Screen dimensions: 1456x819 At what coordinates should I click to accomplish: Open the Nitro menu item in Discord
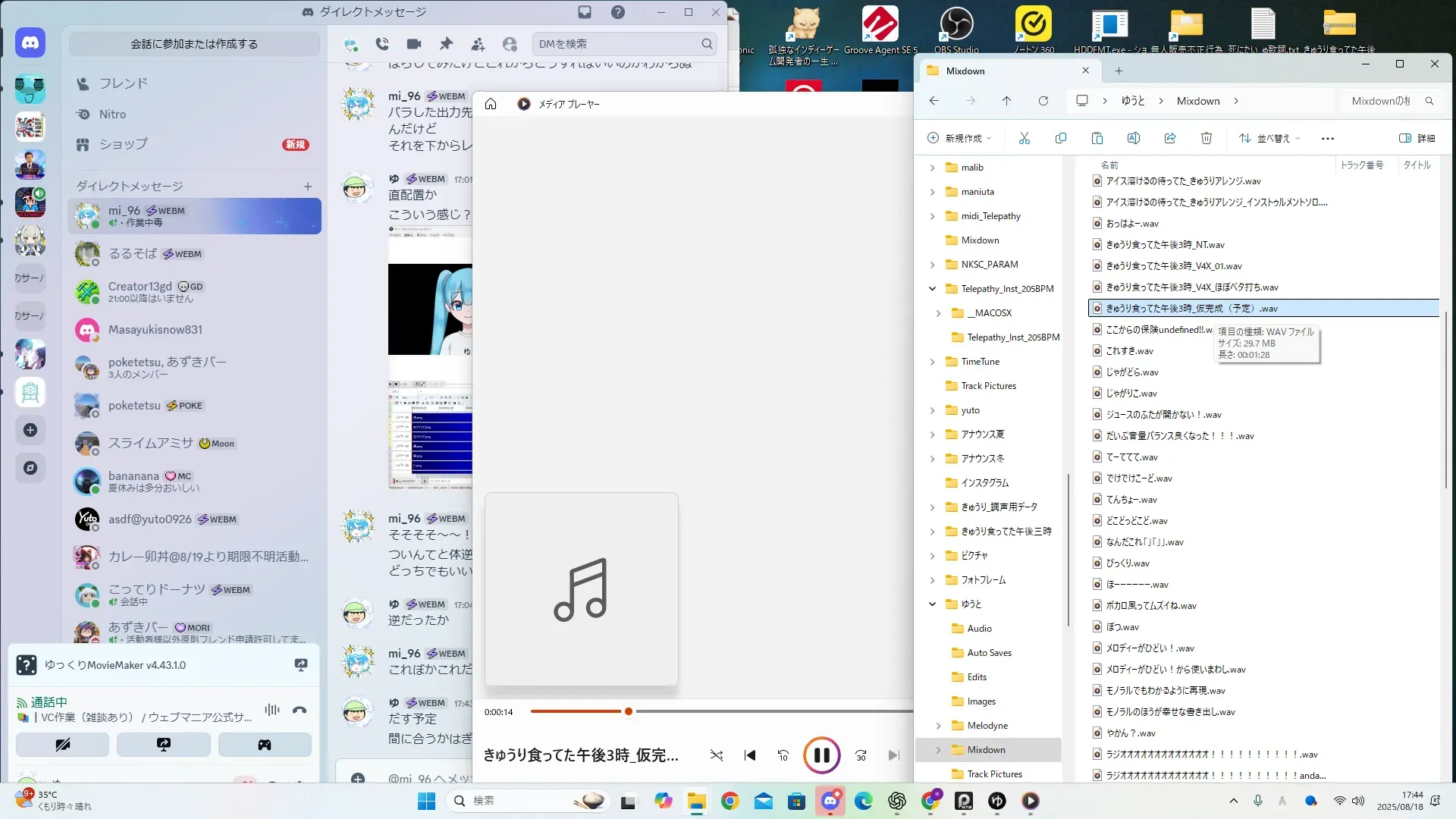tap(112, 115)
